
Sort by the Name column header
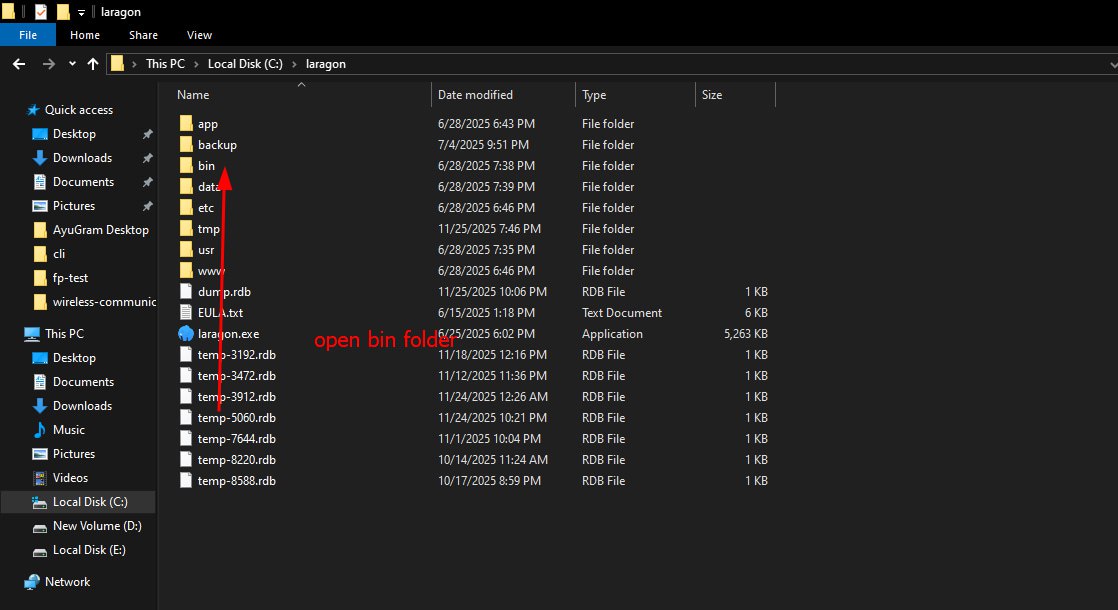coord(193,95)
